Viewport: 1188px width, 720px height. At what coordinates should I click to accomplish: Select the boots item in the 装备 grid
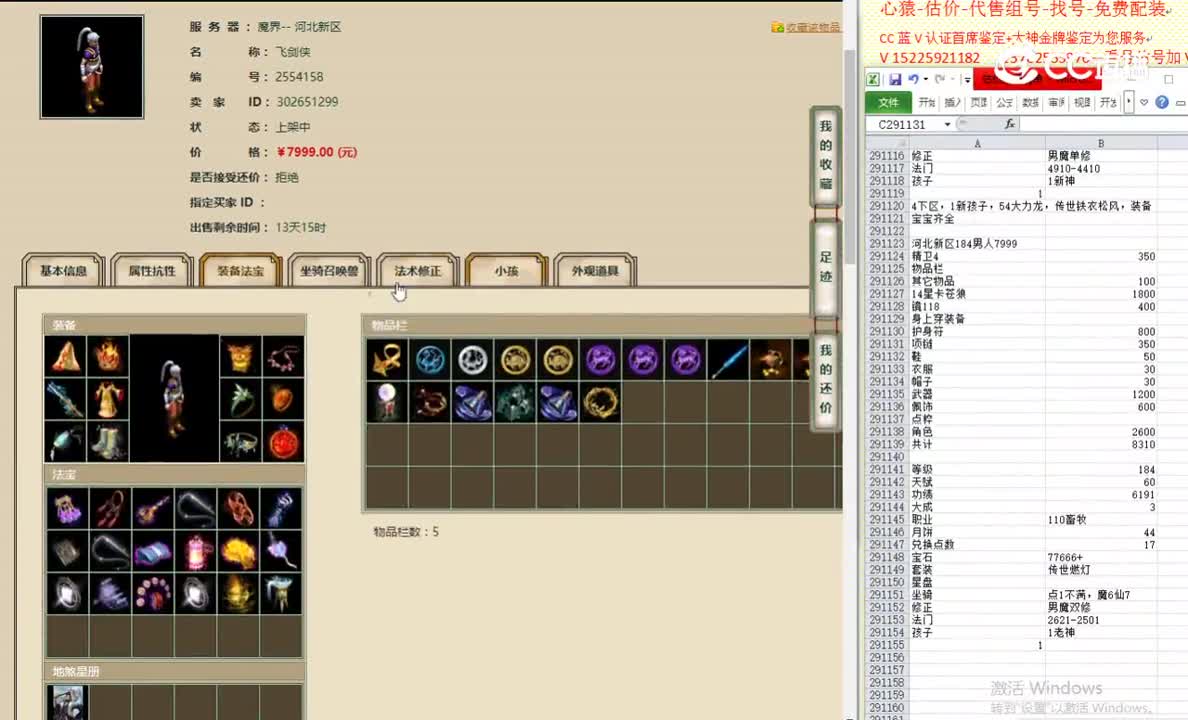click(108, 441)
